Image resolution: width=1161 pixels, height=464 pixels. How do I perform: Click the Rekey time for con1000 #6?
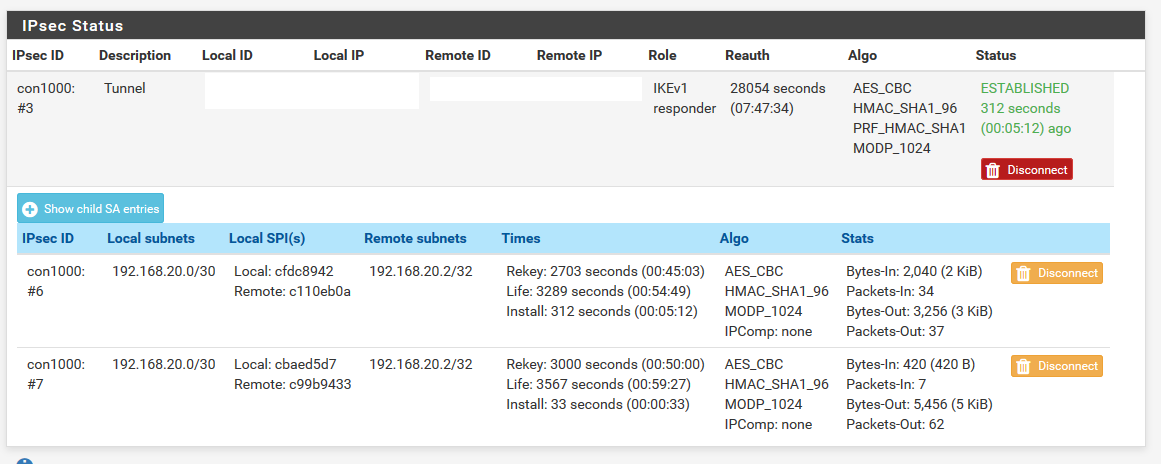605,271
